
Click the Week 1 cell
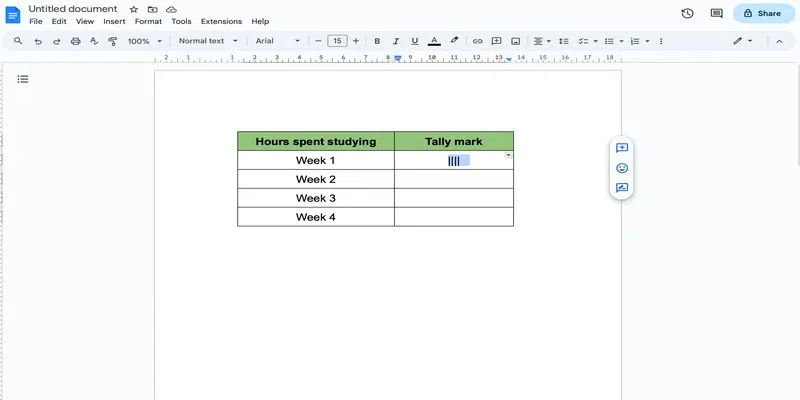click(x=316, y=160)
